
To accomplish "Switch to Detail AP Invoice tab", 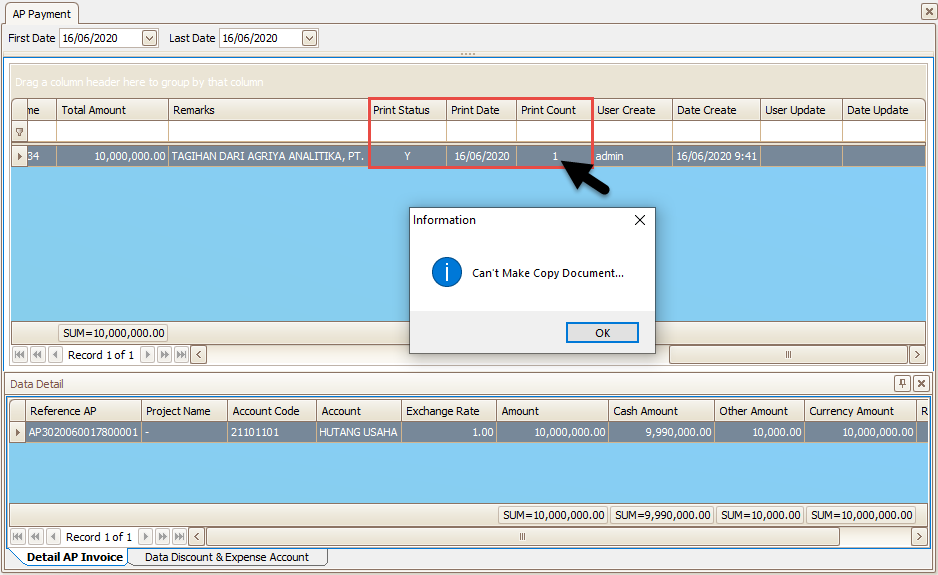I will pos(75,557).
